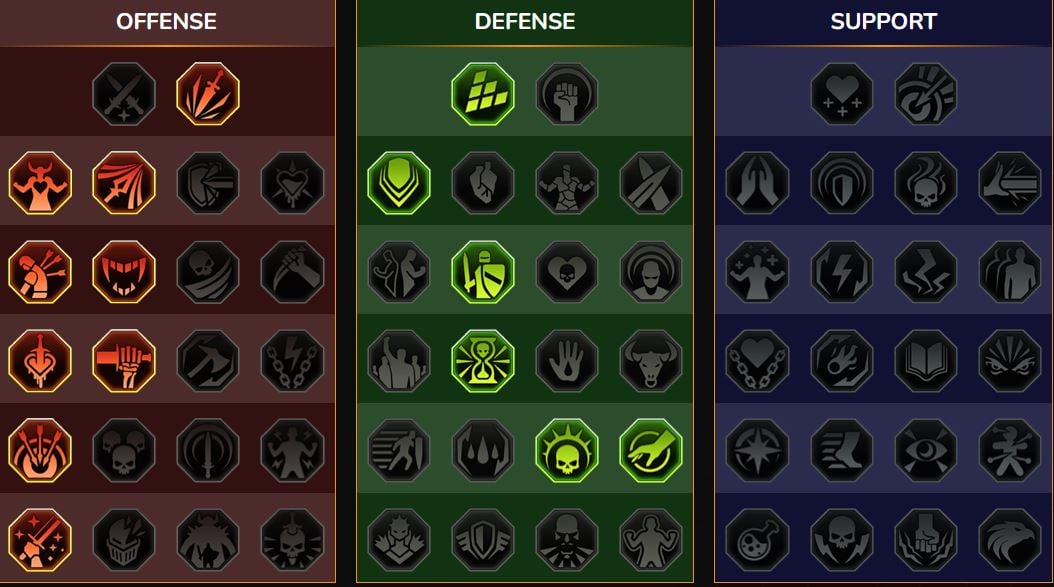Open the Offense mastery tree header

167,22
